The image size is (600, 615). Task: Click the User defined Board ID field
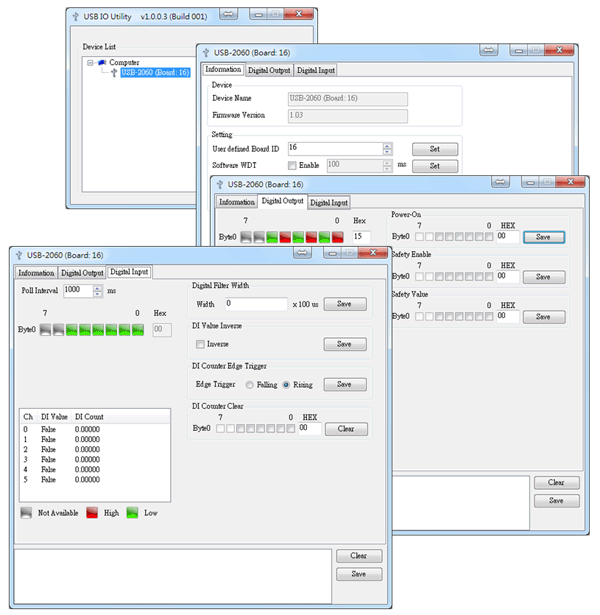336,149
